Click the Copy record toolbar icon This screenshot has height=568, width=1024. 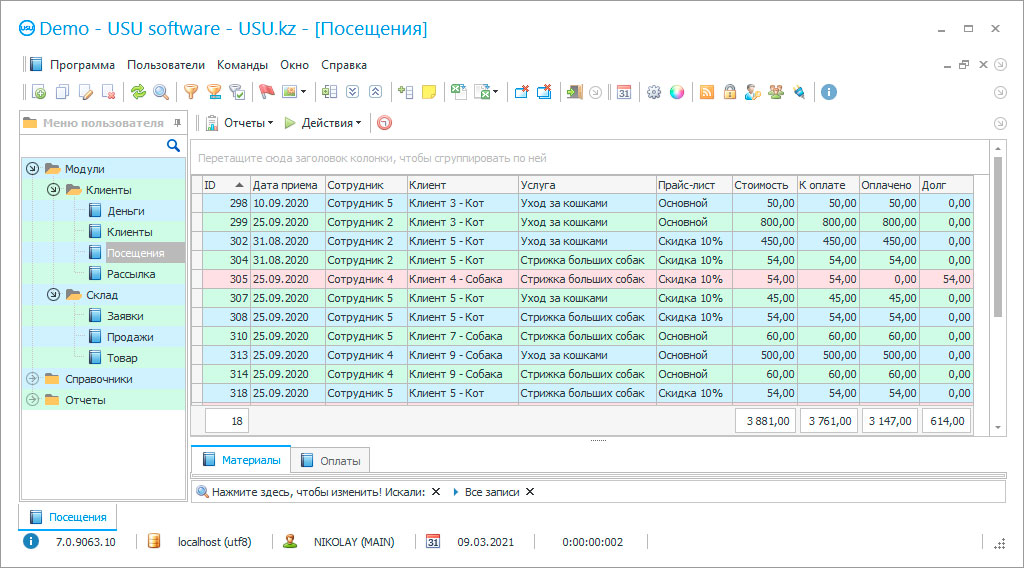point(62,92)
